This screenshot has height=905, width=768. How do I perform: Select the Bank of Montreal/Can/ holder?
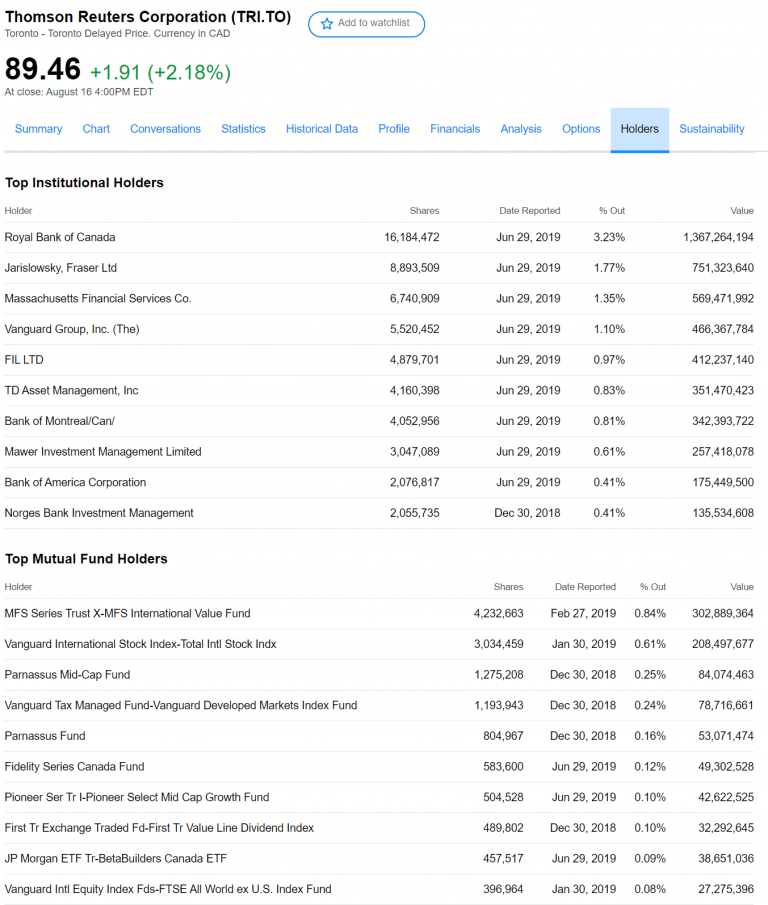tap(59, 421)
